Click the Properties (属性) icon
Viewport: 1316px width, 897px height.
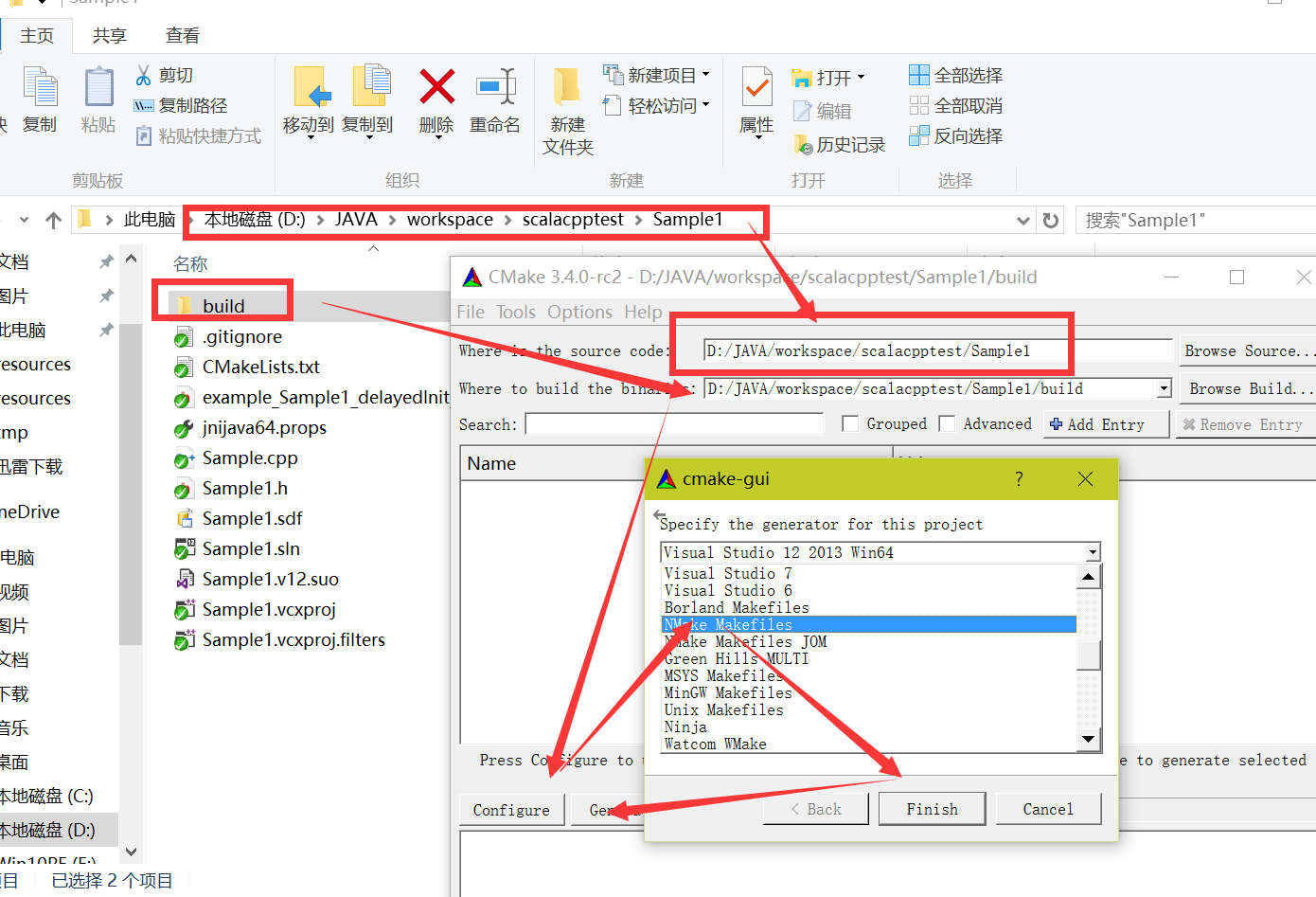coord(756,87)
